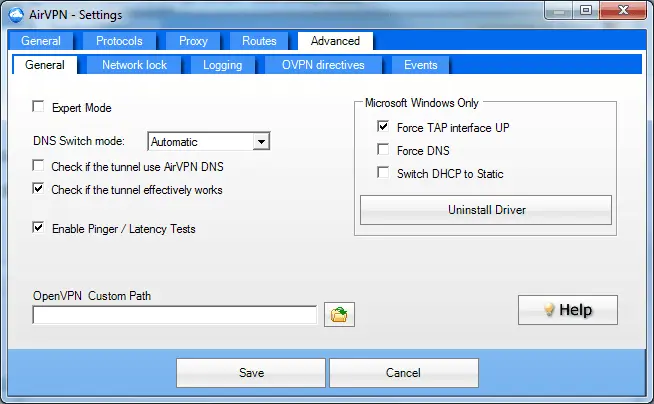The width and height of the screenshot is (654, 404).
Task: Open the Proxy tab
Action: pos(193,41)
